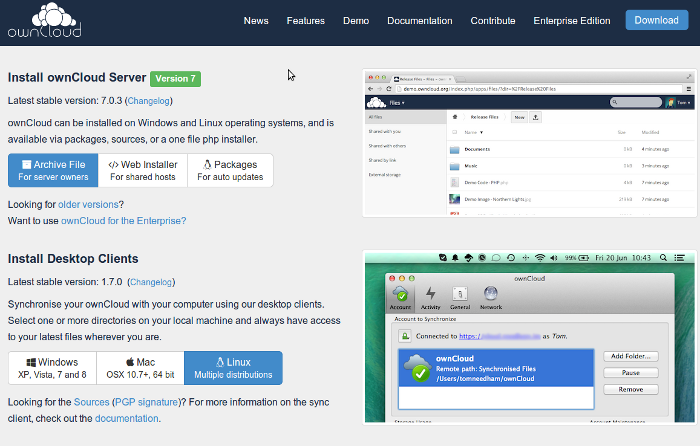Open the desktop client Changelog link for 1.7.0

151,282
